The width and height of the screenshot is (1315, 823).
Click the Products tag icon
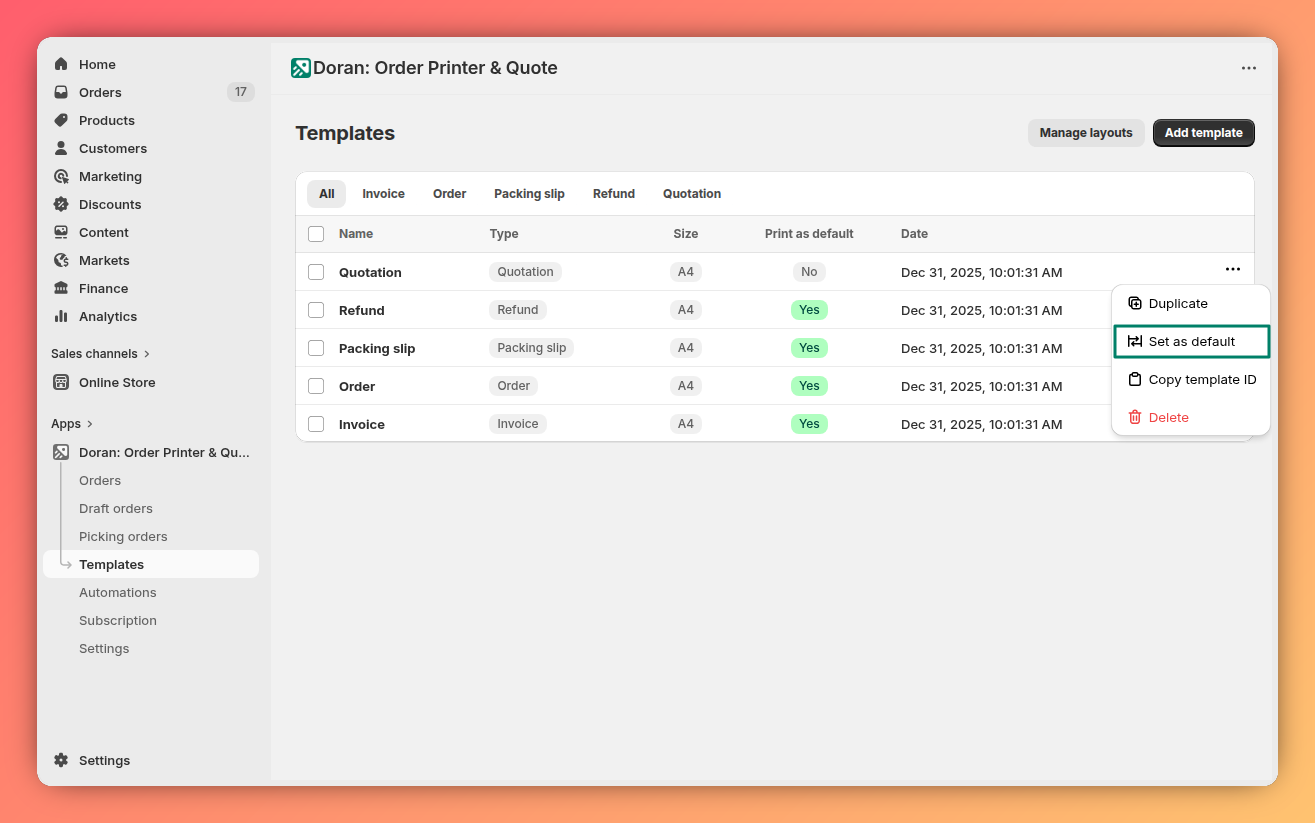click(61, 120)
